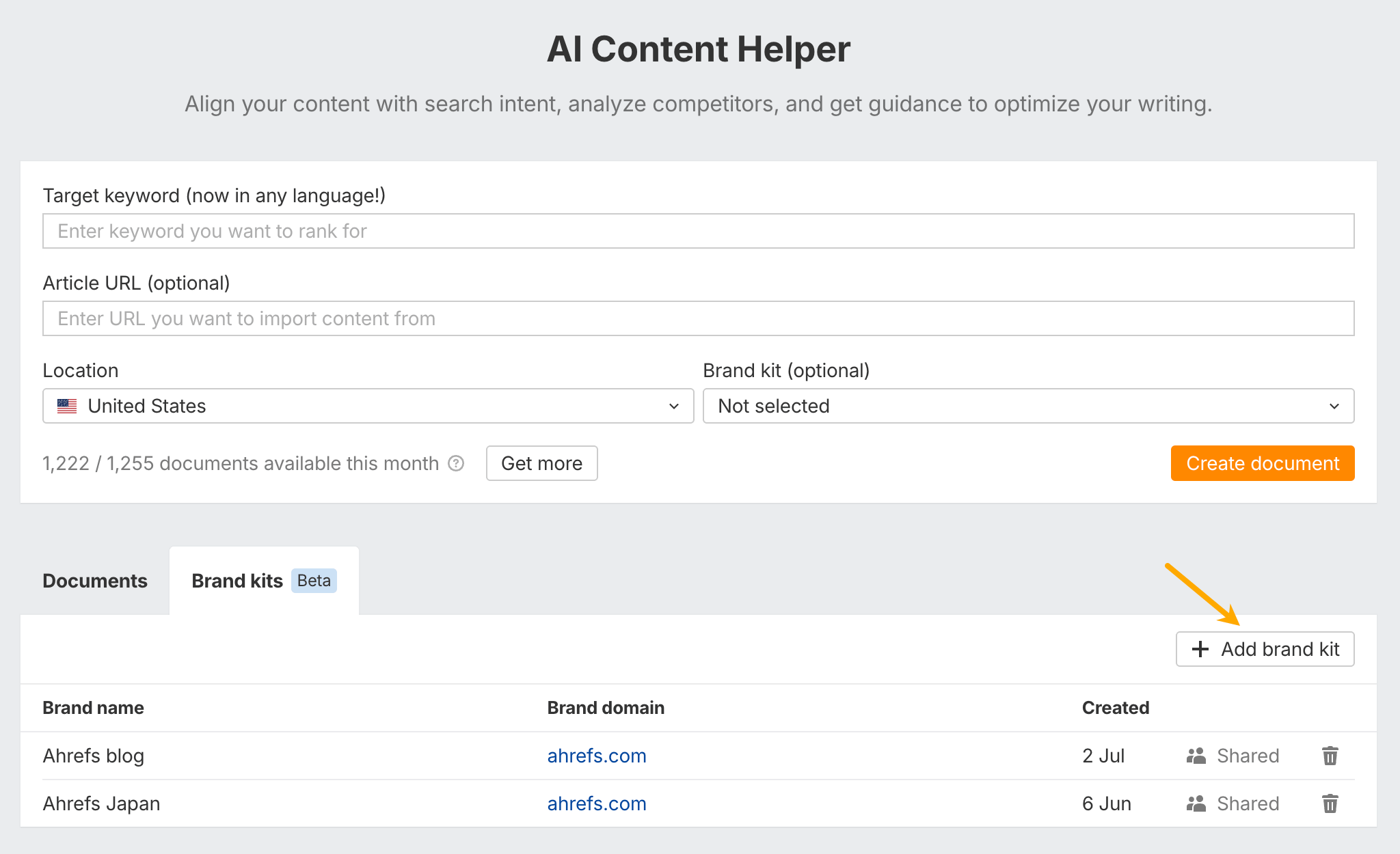
Task: Click the Shared icon for Ahrefs blog
Action: tap(1196, 756)
